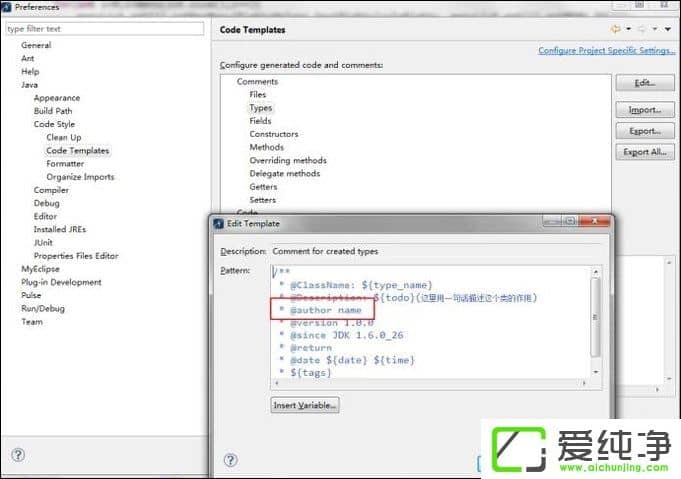Open Build Path preferences
Viewport: 681px width, 479px height.
[53, 111]
